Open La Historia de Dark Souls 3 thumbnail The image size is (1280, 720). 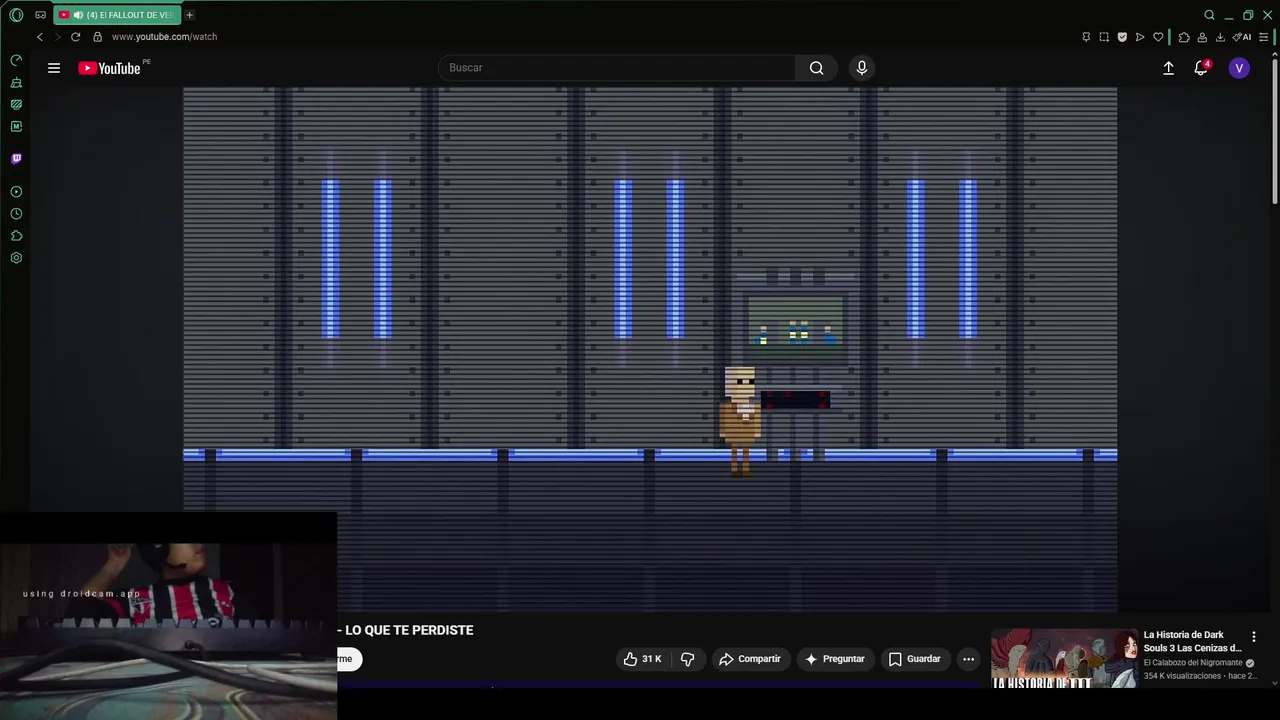[1064, 658]
